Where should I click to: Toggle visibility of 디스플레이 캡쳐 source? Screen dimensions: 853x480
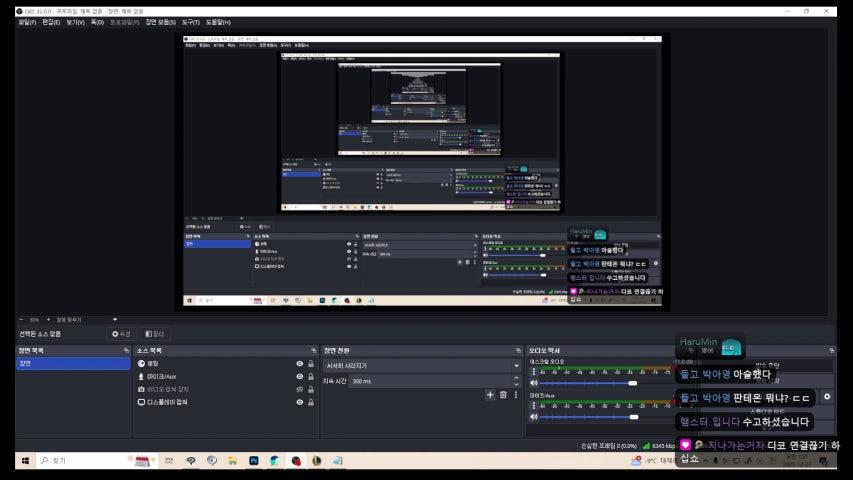299,402
